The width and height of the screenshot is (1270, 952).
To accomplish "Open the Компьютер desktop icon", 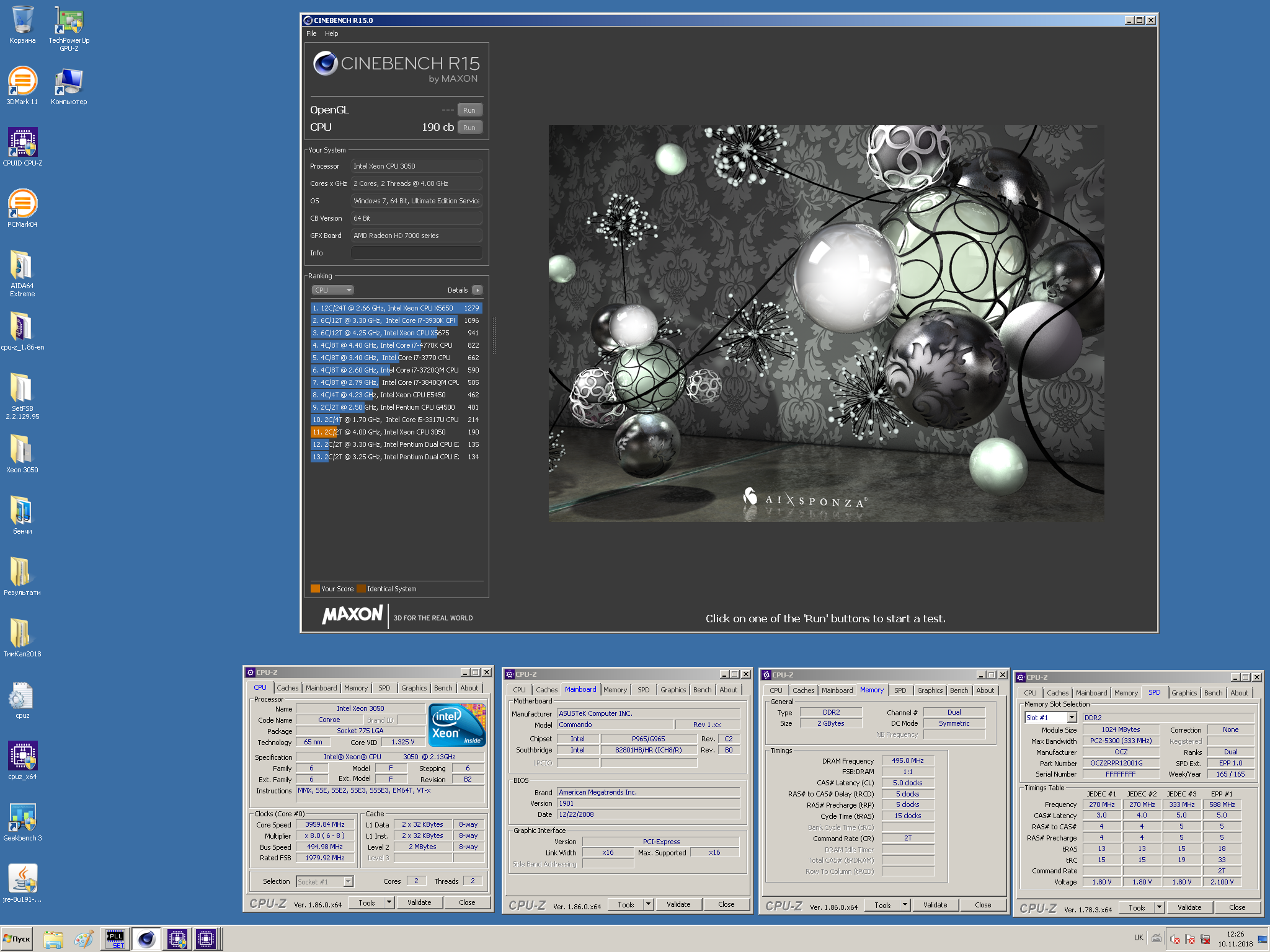I will tap(69, 86).
